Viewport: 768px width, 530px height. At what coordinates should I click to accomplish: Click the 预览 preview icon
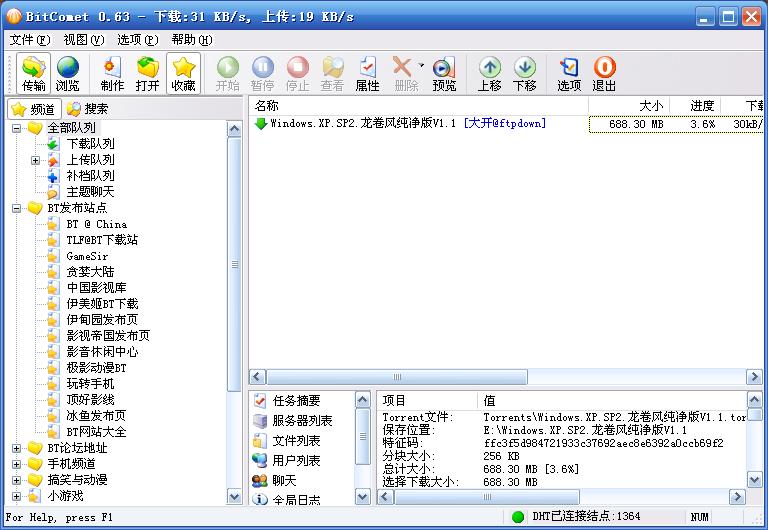click(444, 73)
